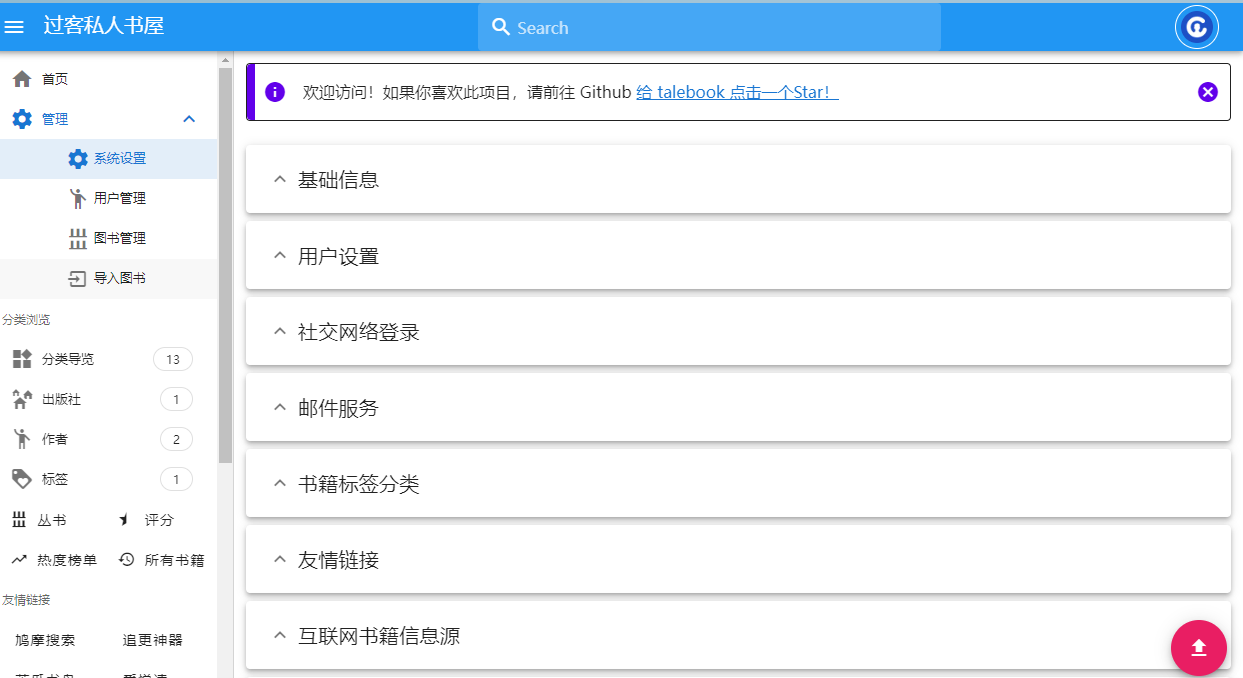Click the home icon for 首页

click(22, 79)
